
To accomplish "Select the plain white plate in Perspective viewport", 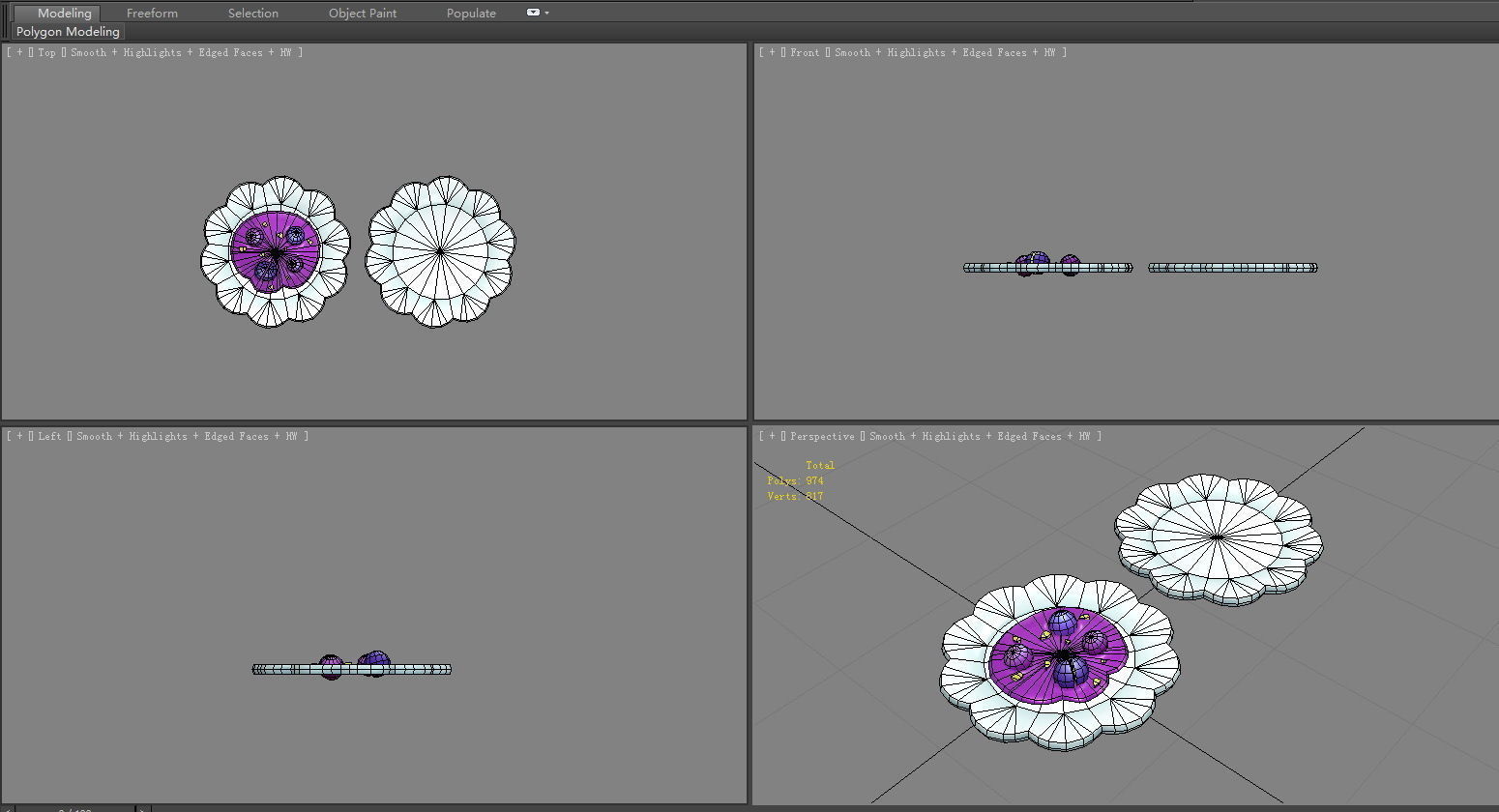I will (1219, 538).
